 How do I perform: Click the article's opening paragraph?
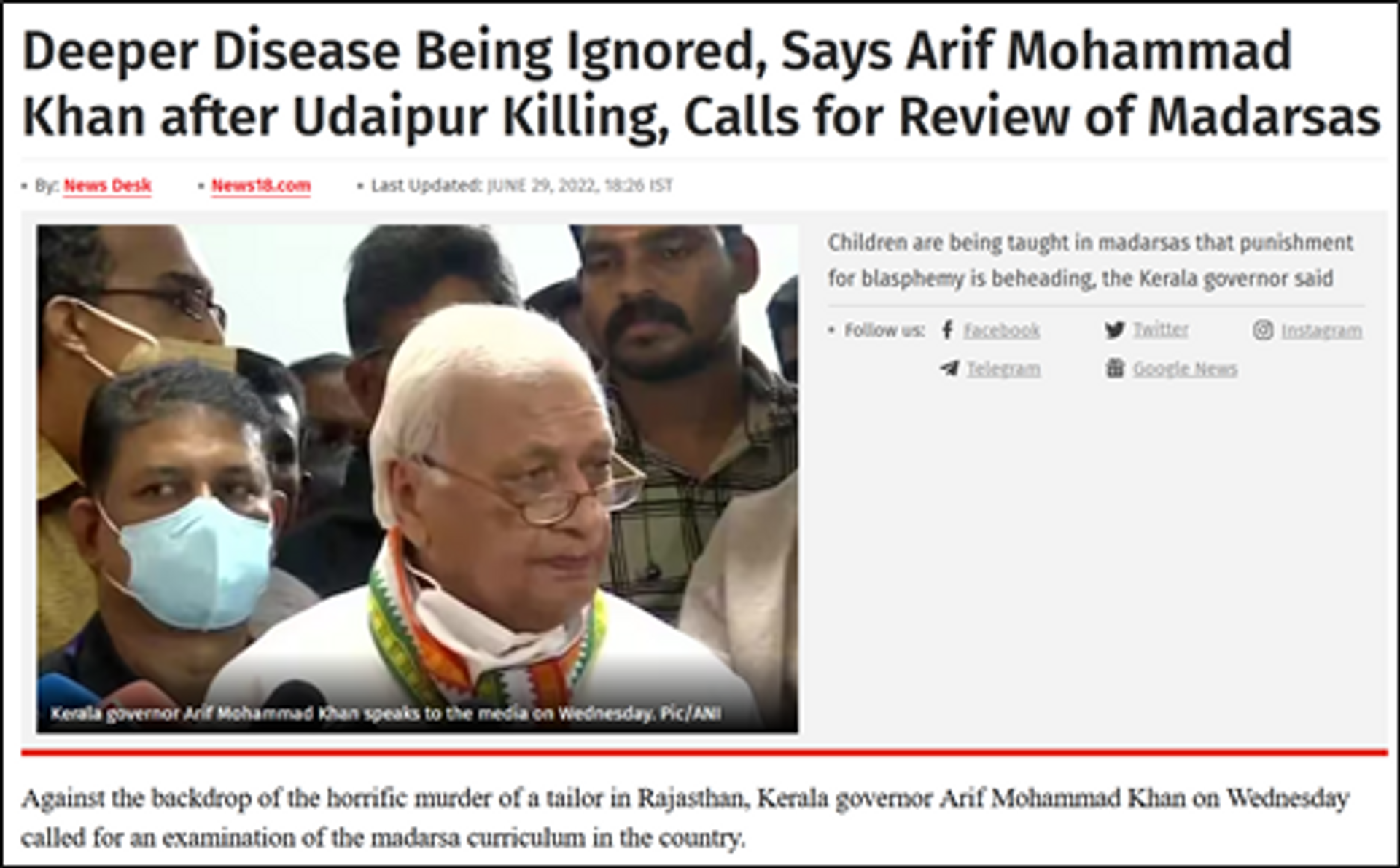(x=685, y=818)
